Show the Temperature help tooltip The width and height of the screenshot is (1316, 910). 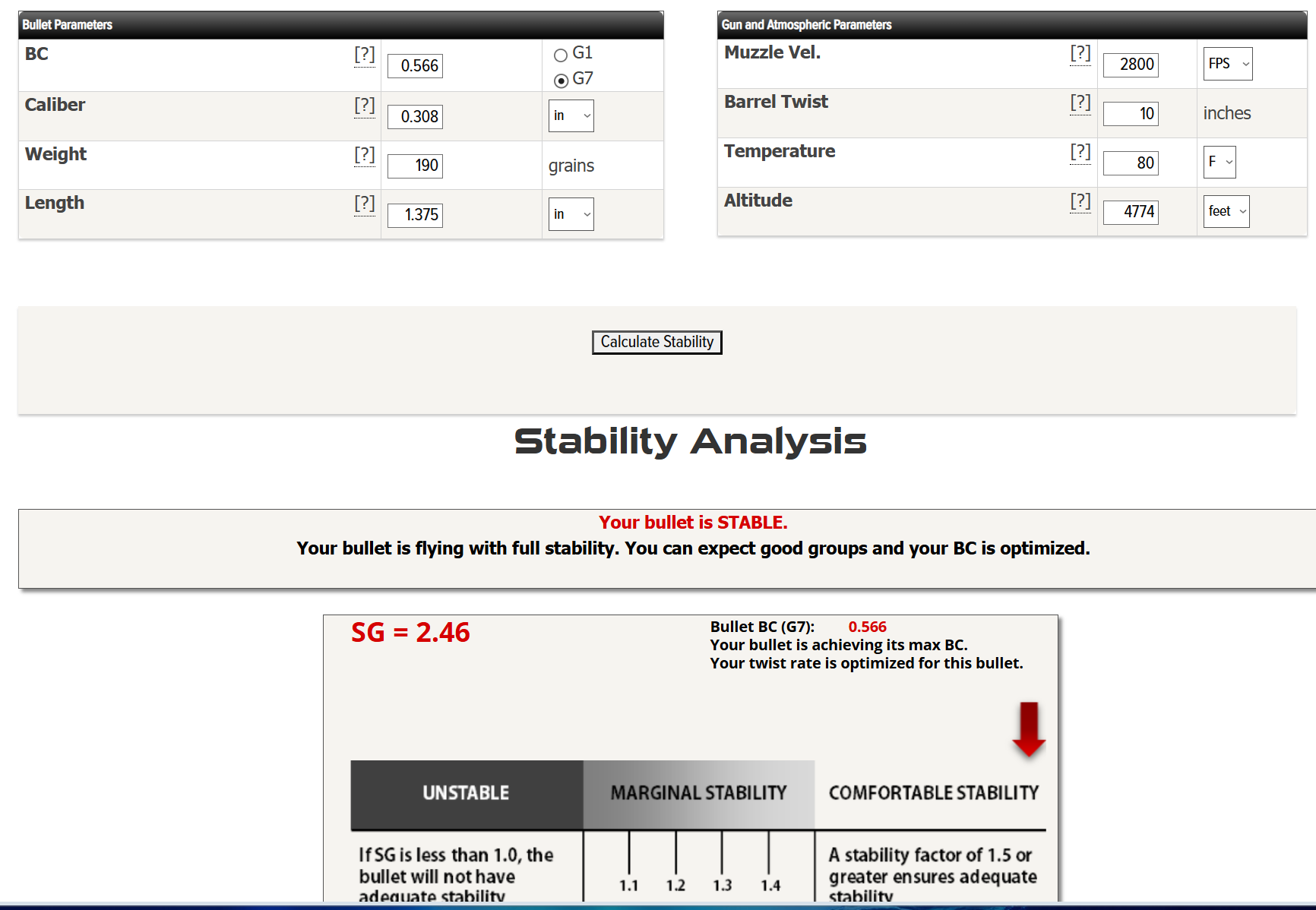point(1080,152)
